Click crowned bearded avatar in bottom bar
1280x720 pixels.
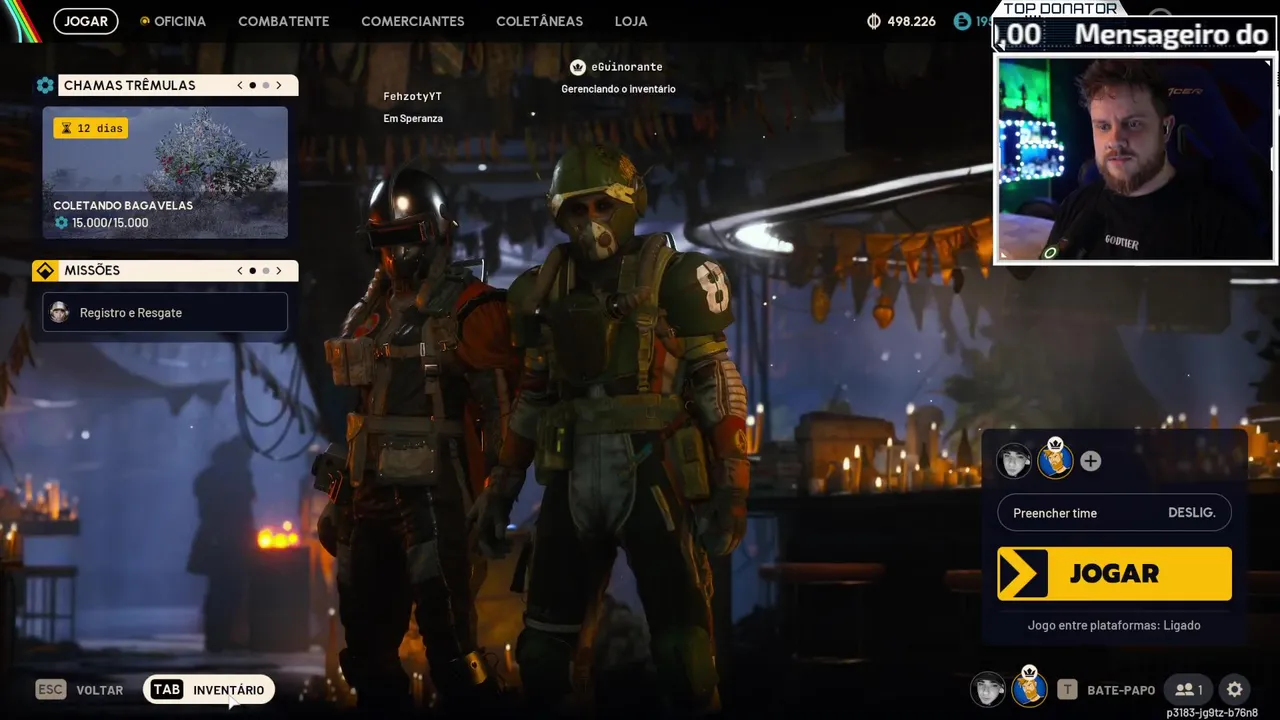1029,687
